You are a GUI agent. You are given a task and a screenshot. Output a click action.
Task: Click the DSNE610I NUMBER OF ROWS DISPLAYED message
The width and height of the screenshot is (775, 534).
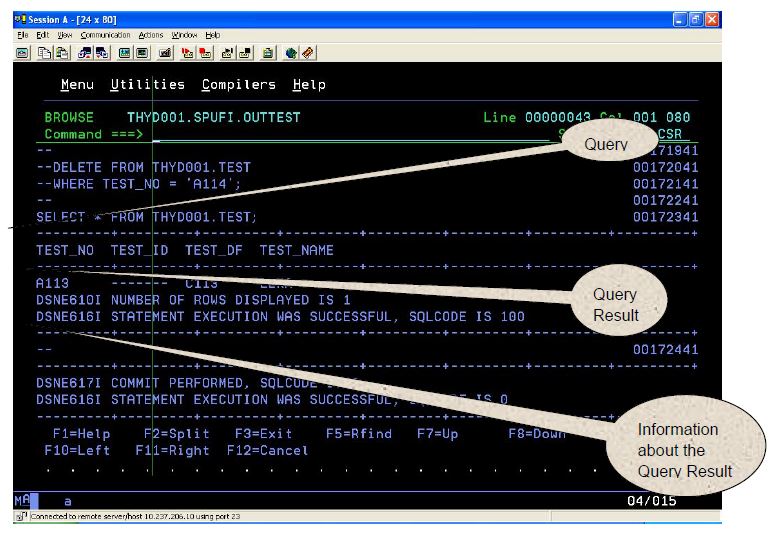(x=193, y=301)
